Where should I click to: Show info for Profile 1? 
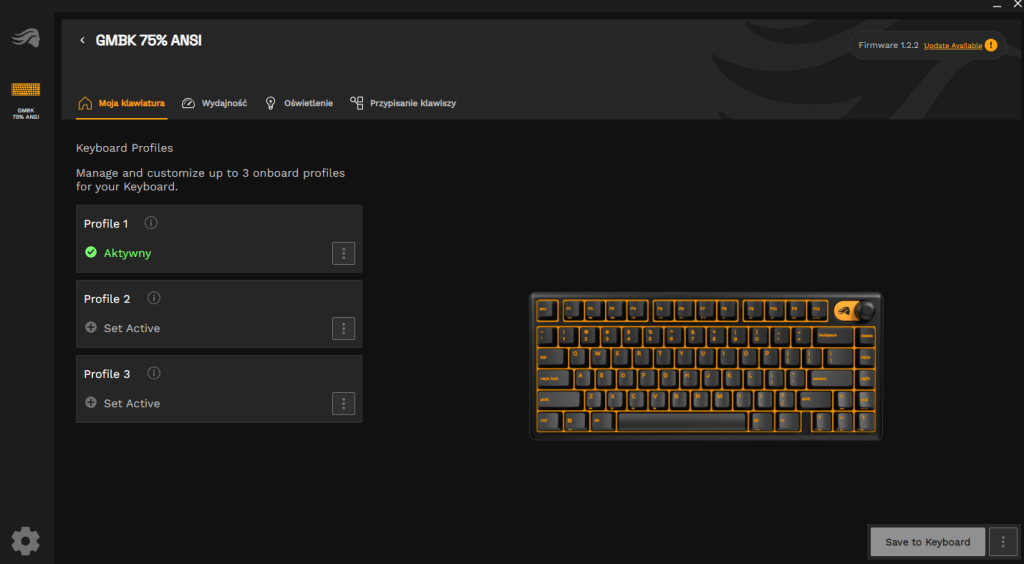point(151,223)
